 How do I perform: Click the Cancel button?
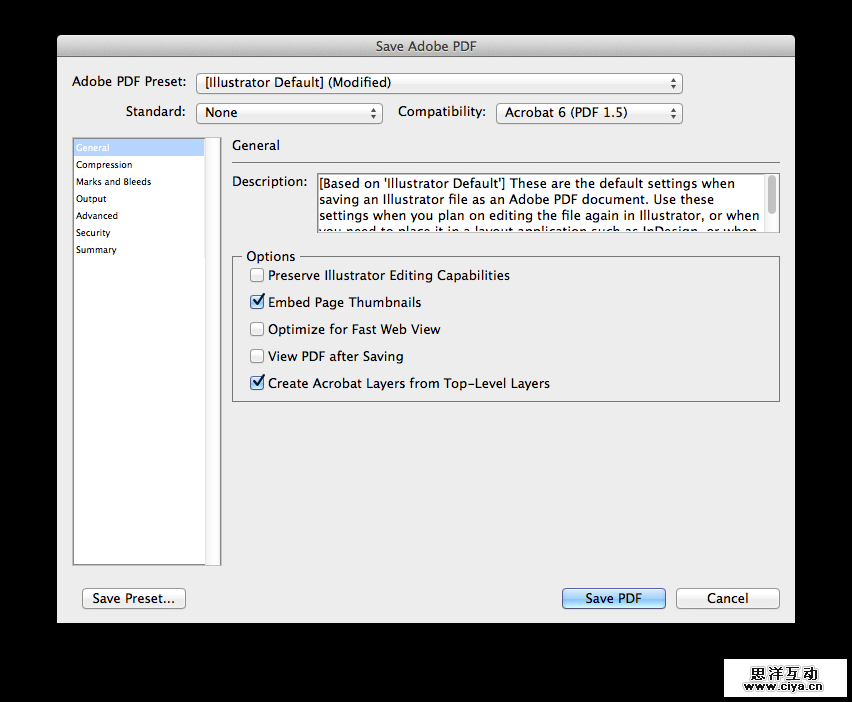[727, 598]
